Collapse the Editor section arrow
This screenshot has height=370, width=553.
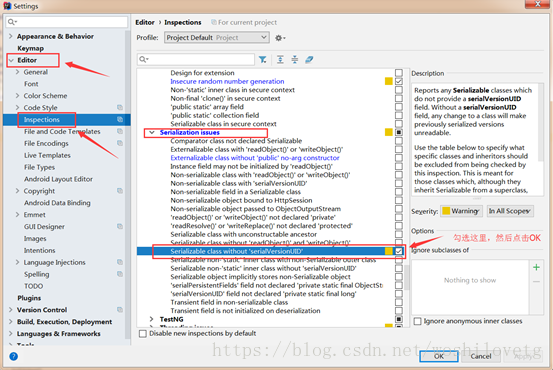pyautogui.click(x=11, y=60)
